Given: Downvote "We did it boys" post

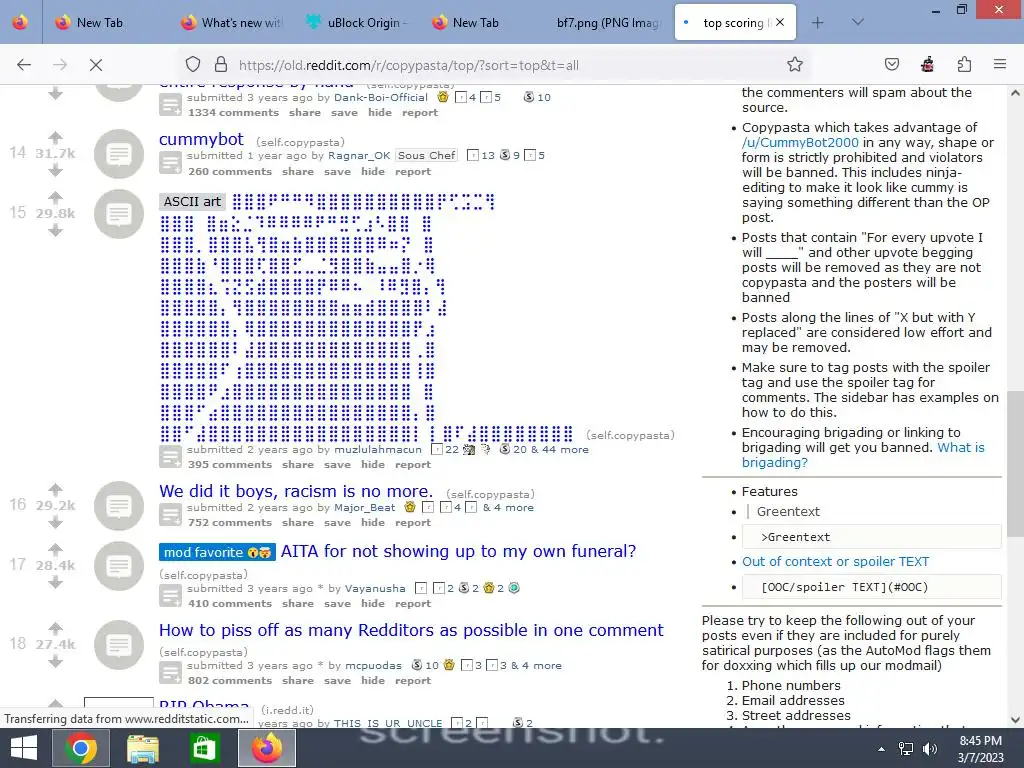Looking at the screenshot, I should 56,522.
